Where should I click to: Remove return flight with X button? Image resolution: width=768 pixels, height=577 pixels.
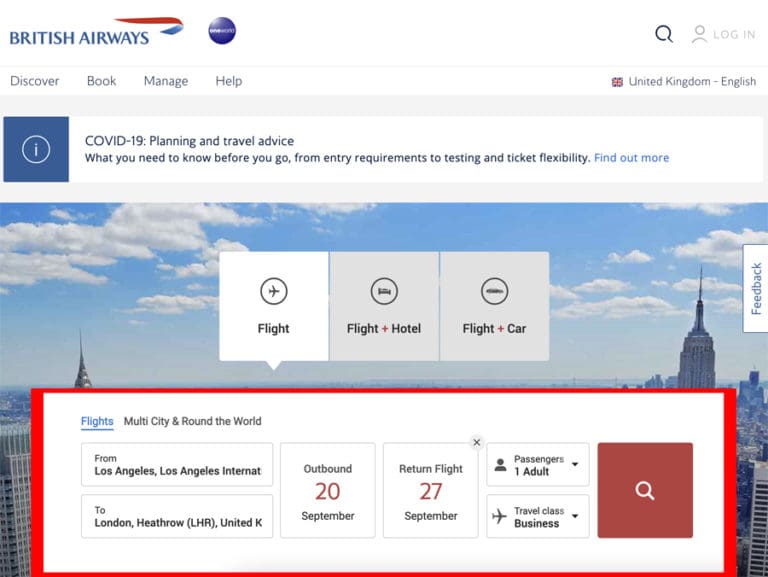click(477, 442)
